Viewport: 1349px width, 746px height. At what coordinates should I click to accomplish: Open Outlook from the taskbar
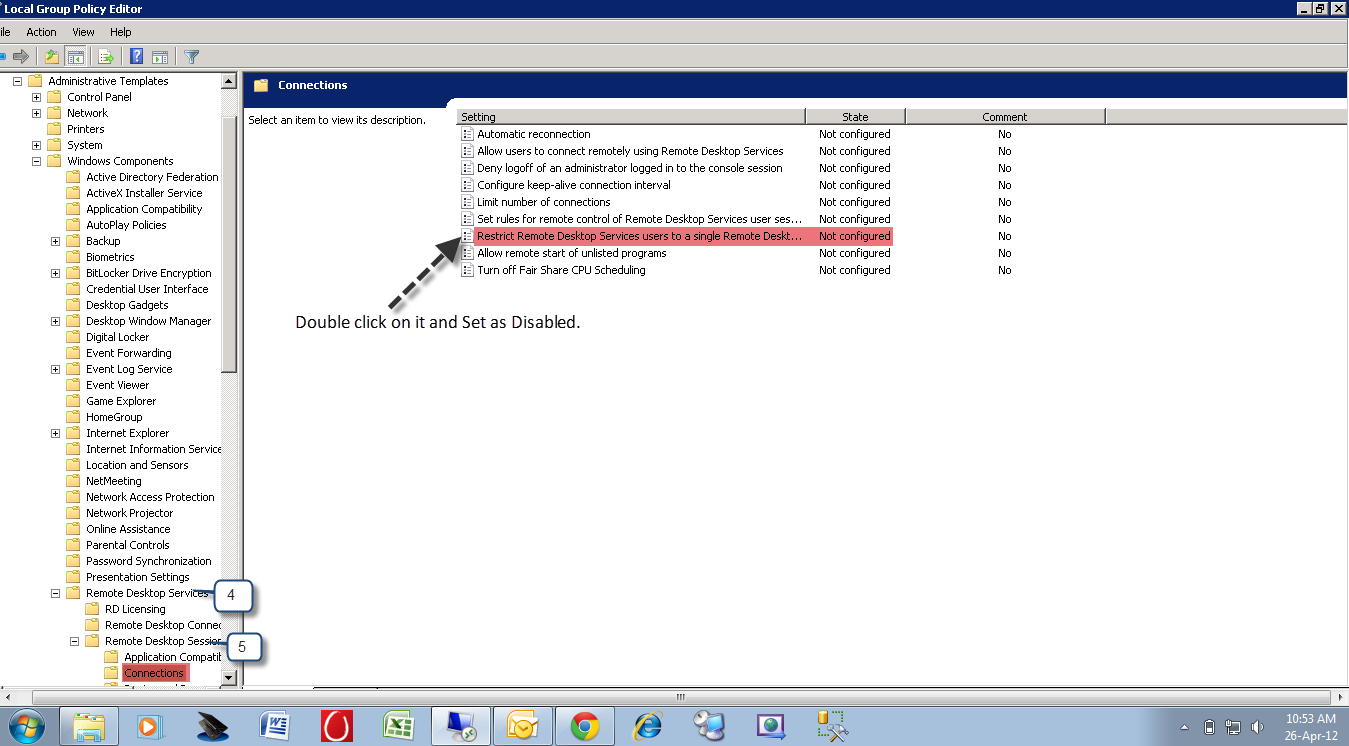[523, 726]
